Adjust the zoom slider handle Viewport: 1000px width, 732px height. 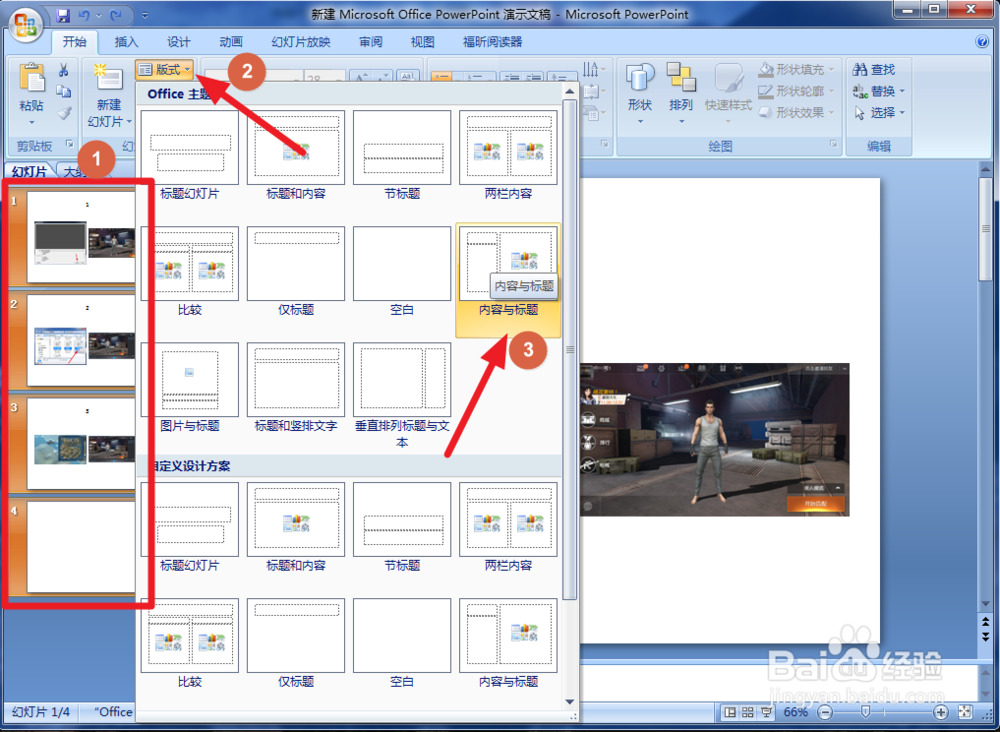click(865, 712)
